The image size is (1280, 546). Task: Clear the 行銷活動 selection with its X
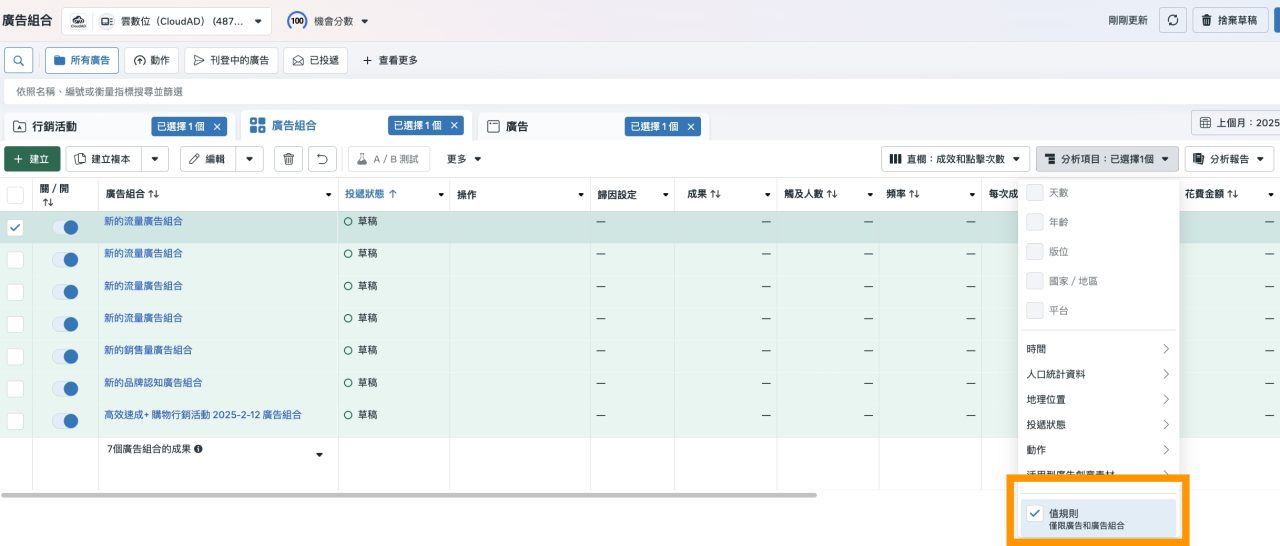pyautogui.click(x=218, y=126)
